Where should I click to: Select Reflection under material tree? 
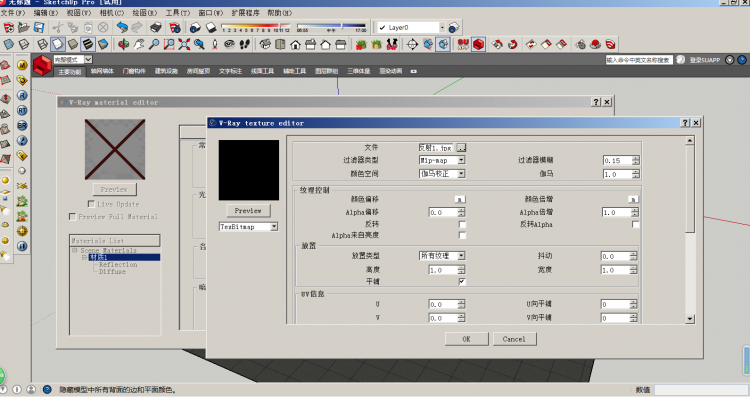click(x=118, y=265)
